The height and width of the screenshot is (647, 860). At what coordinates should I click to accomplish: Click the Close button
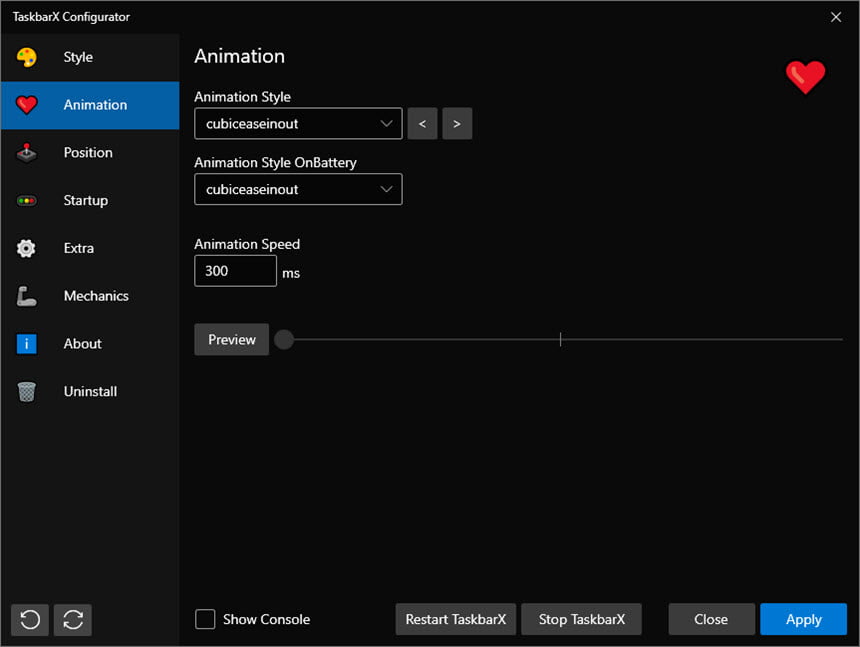(x=711, y=619)
